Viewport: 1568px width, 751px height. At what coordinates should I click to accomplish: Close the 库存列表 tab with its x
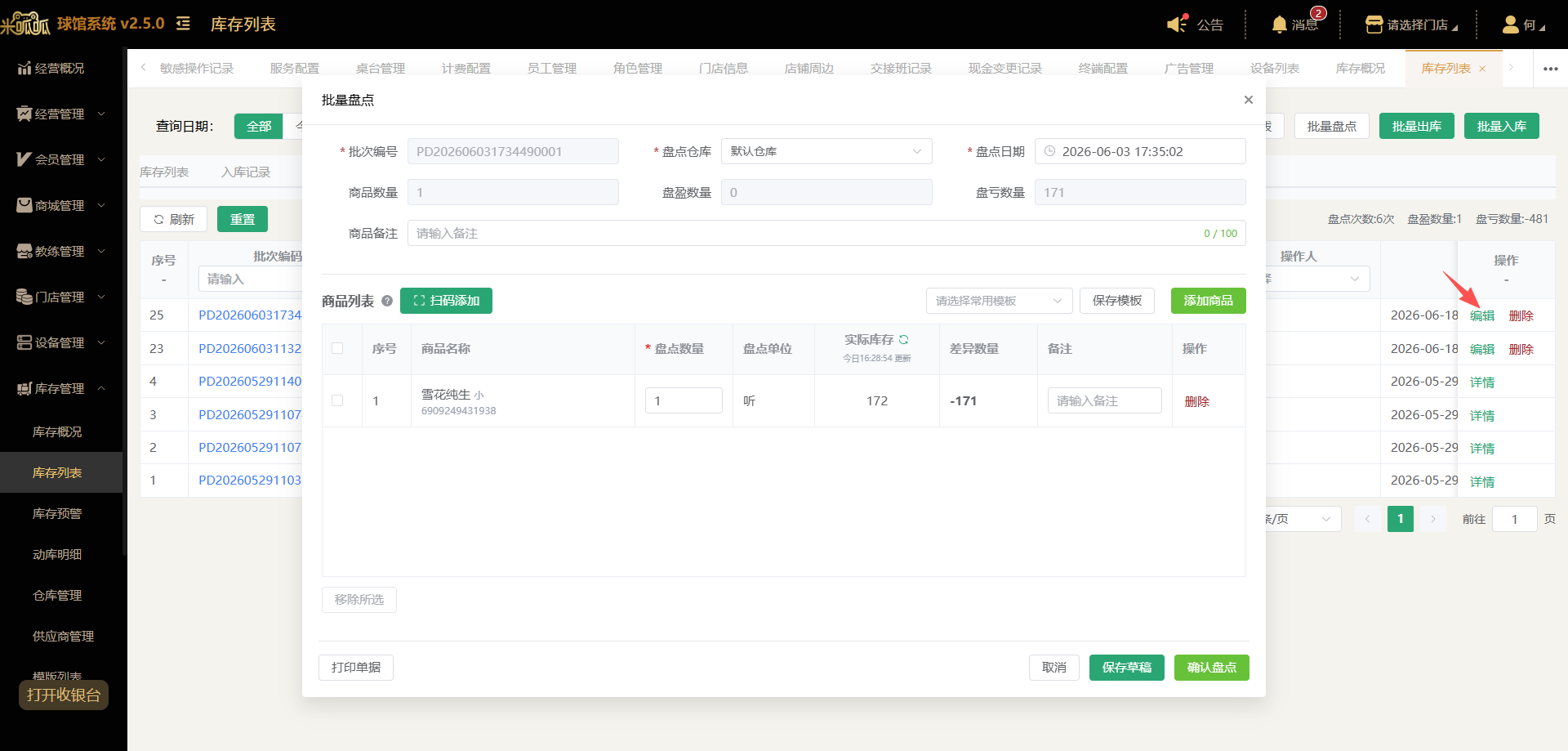[1482, 69]
